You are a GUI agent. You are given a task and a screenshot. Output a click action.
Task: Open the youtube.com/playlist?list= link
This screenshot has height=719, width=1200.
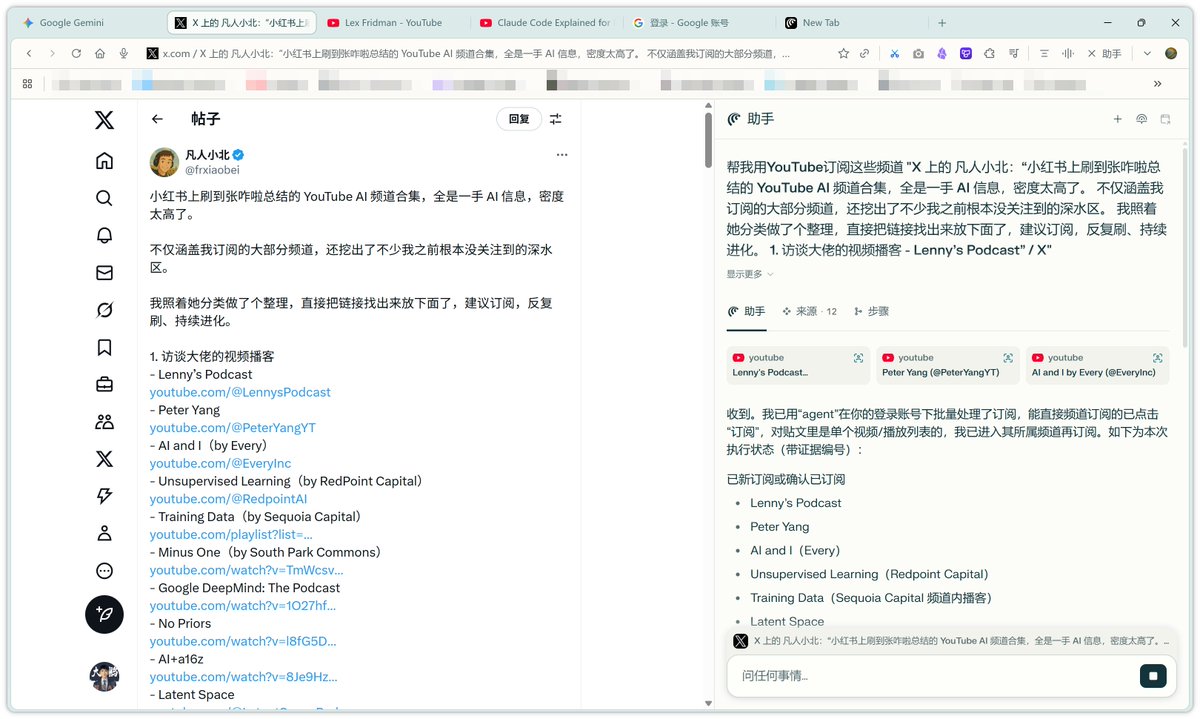tap(231, 535)
